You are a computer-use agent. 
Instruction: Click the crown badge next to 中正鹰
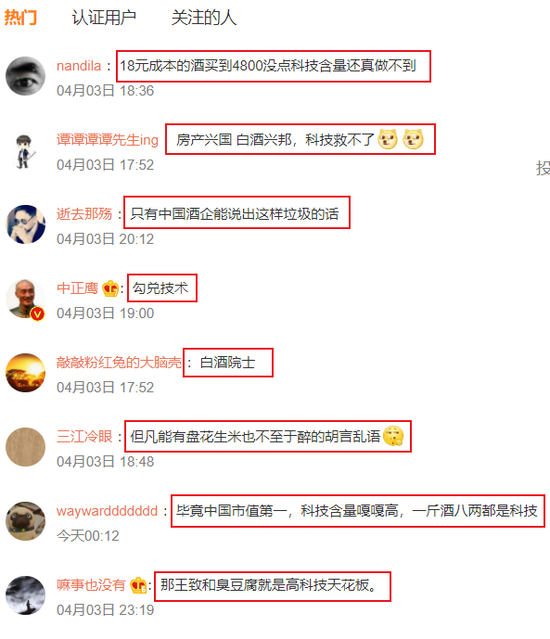coord(110,289)
